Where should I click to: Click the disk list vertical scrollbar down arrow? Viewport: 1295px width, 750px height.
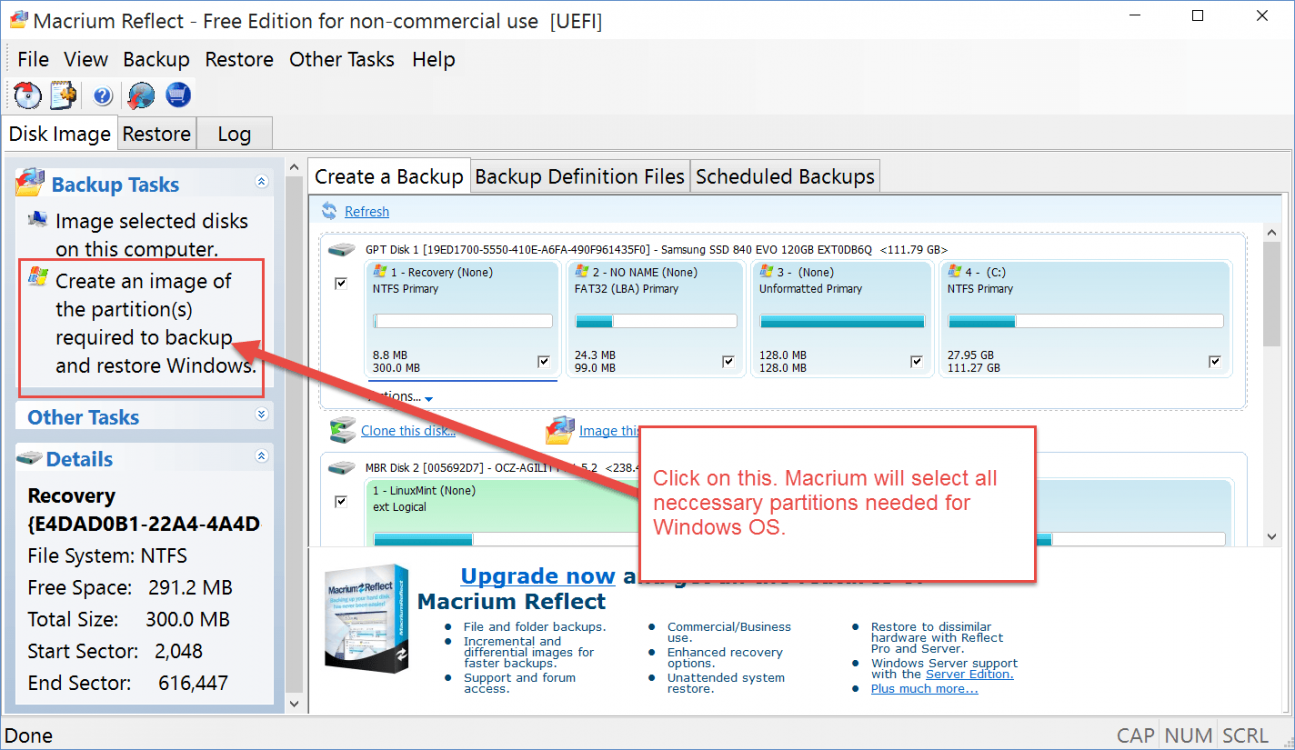click(1271, 537)
